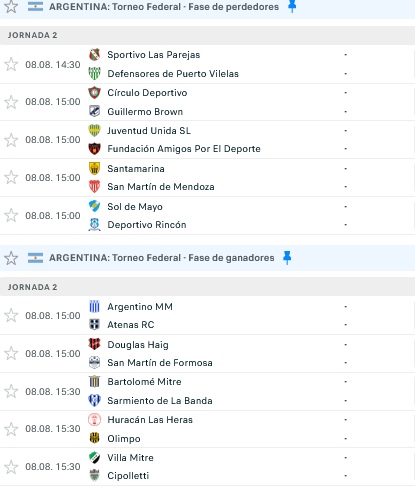Open the Guillermo Brown team name
The width and height of the screenshot is (415, 487).
145,112
